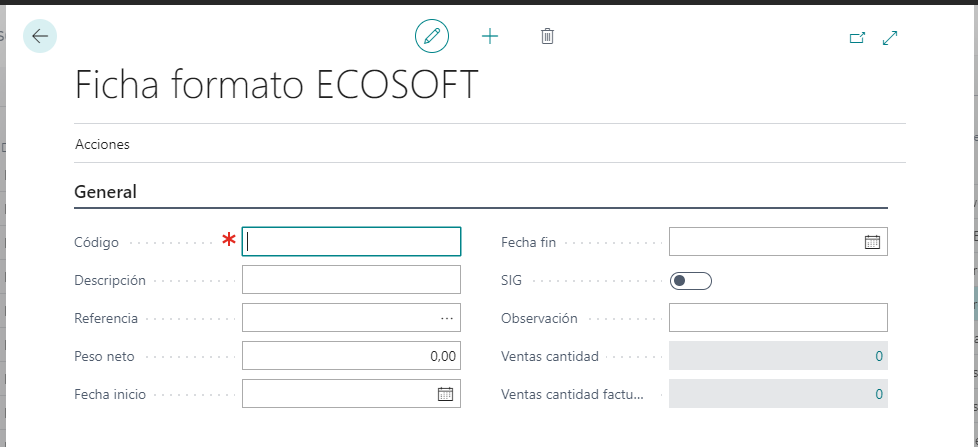
Task: Create a new record with plus icon
Action: 490,37
